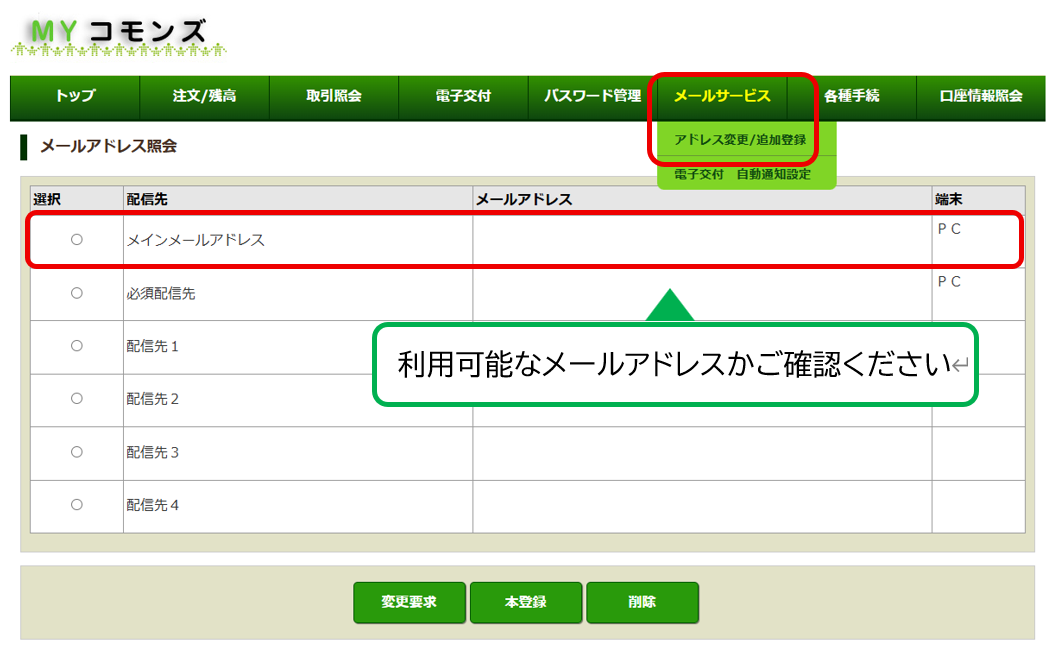
Task: Choose 電子交付 自動通知設定 submenu item
Action: coord(742,174)
